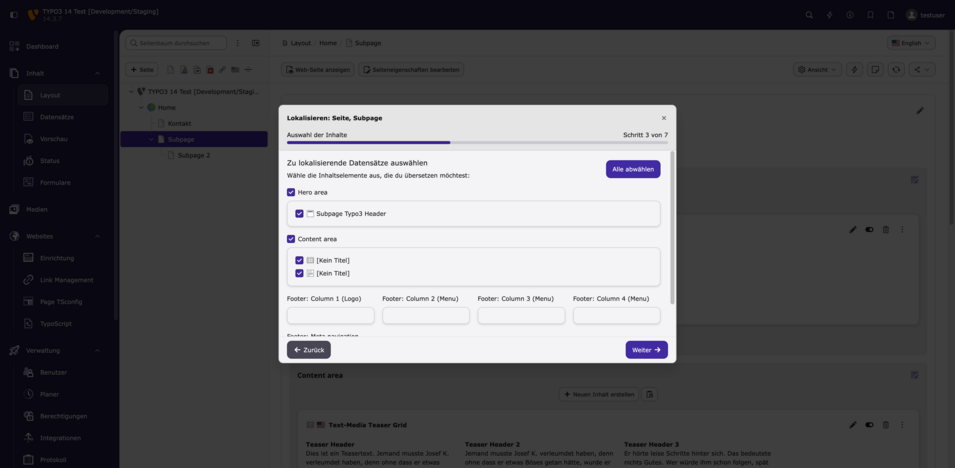
Task: Open the Ansicht view dropdown
Action: 817,69
